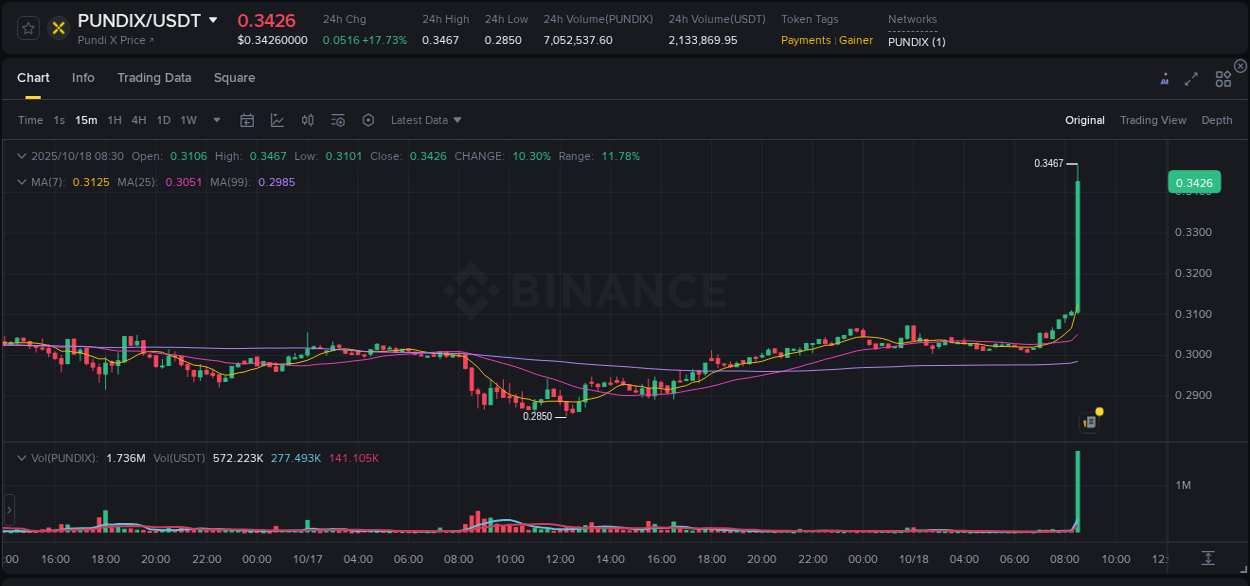This screenshot has height=586, width=1250.
Task: Expand chart to fullscreen mode
Action: [1192, 77]
